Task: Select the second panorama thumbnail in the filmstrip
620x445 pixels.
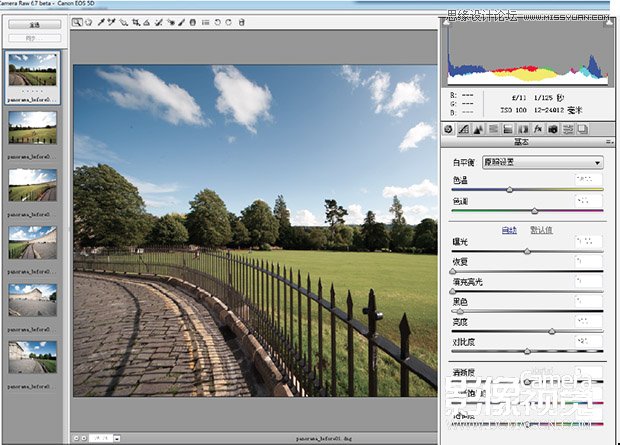Action: [33, 127]
